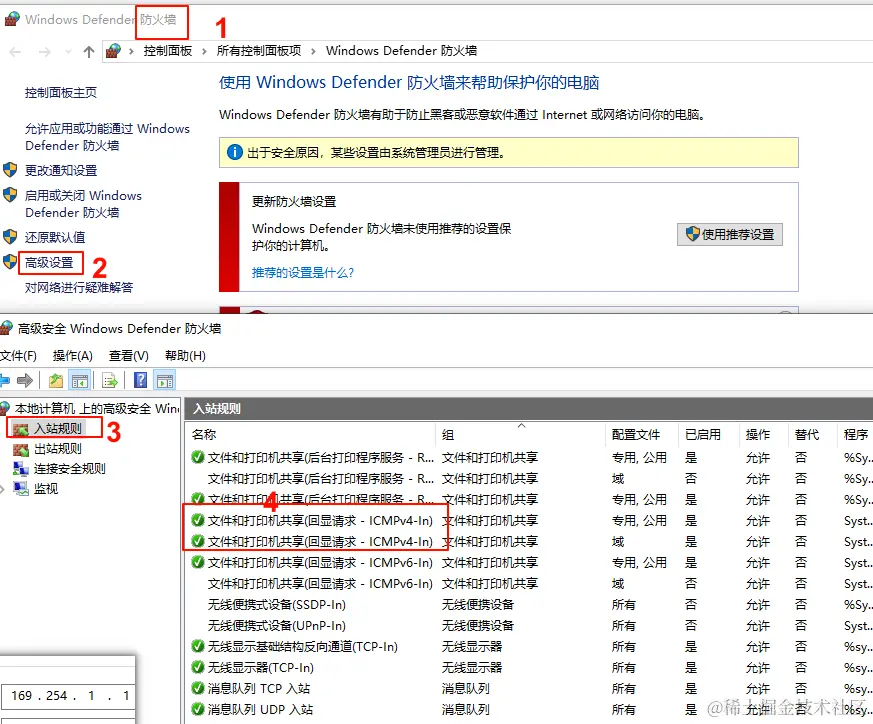This screenshot has height=724, width=873.
Task: Click the green check icon of 消息队列 TCP 入站
Action: point(198,688)
